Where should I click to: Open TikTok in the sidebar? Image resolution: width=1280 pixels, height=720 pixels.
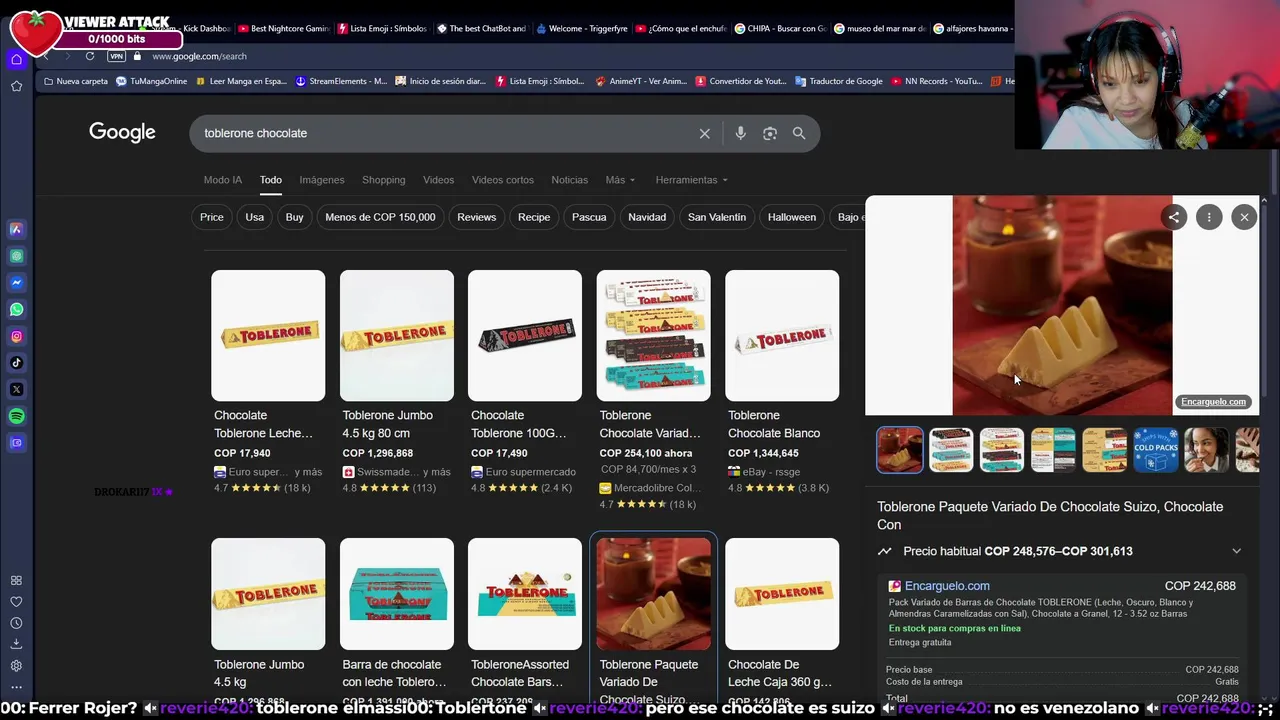click(x=16, y=363)
